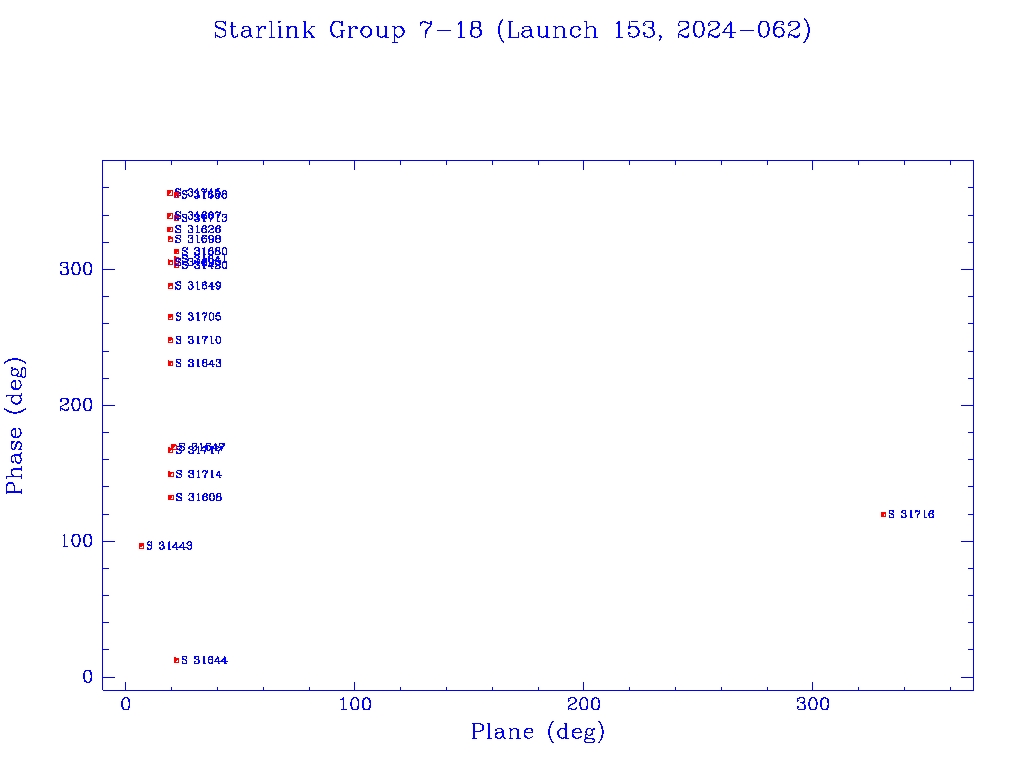Select the red marker beside S 31443

[x=141, y=546]
